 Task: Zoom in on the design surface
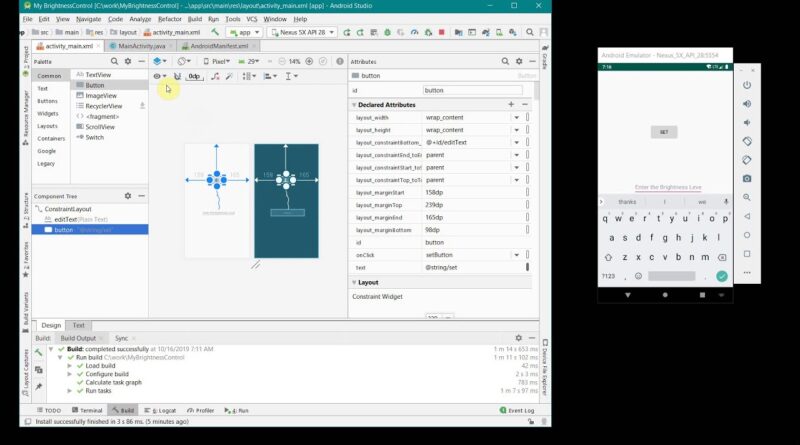(309, 61)
